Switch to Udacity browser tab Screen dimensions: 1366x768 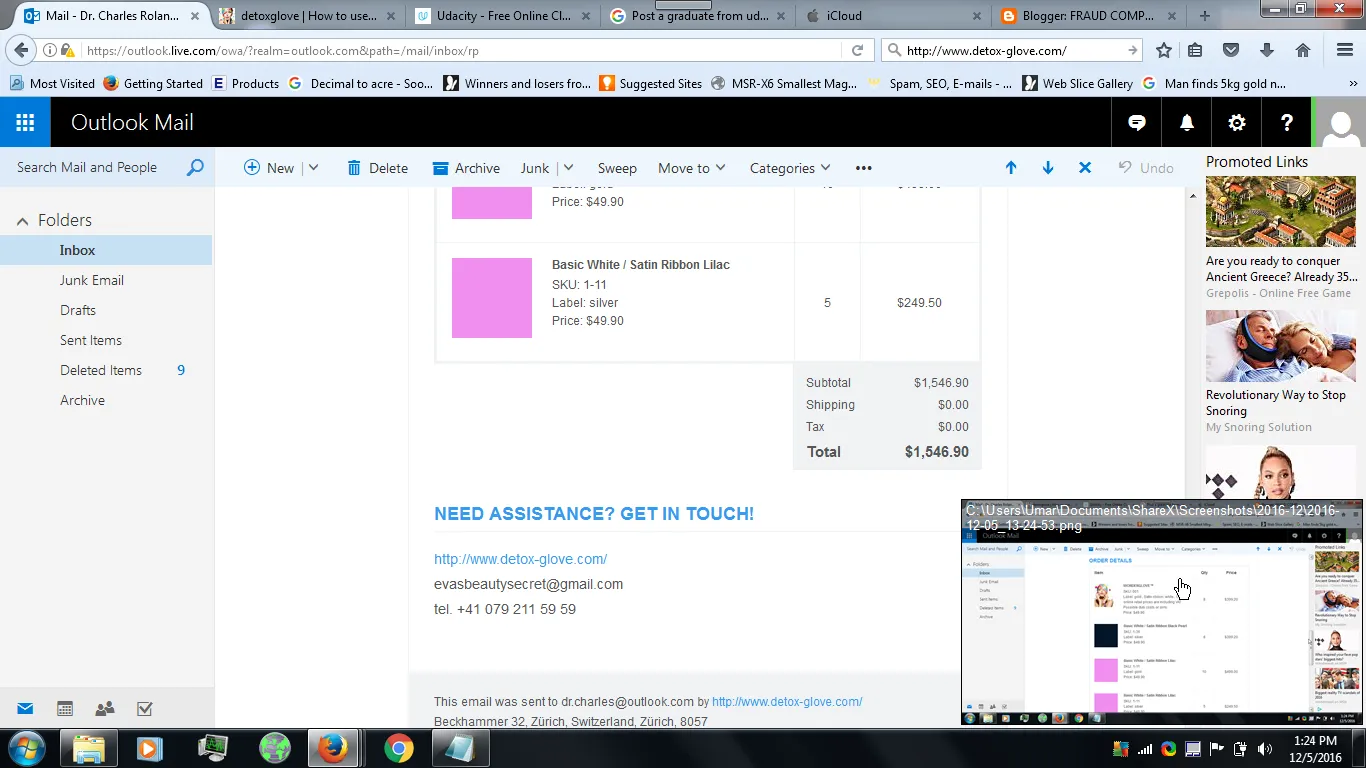pos(504,16)
